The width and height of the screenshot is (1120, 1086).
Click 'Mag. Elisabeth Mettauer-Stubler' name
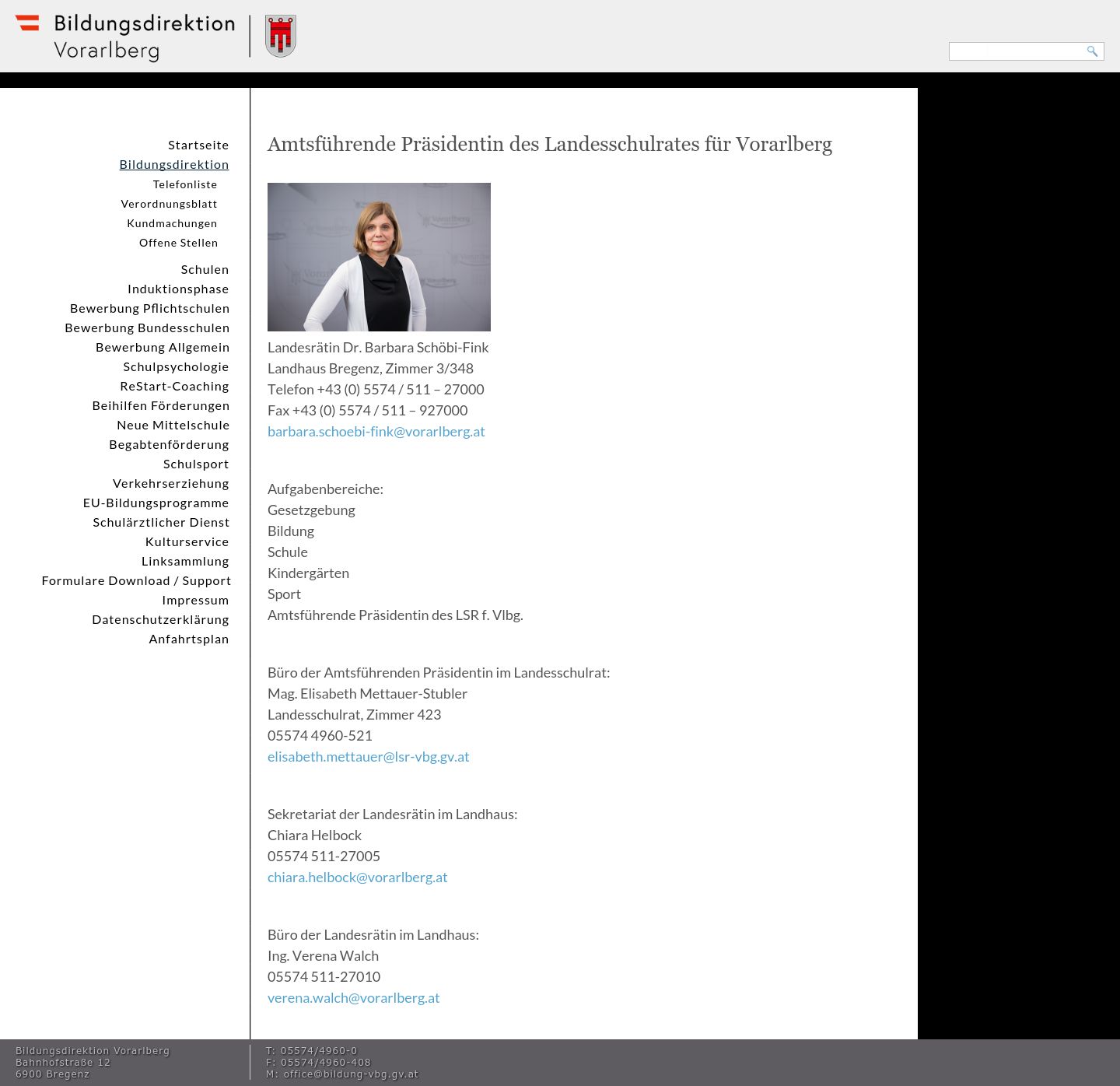pyautogui.click(x=367, y=693)
